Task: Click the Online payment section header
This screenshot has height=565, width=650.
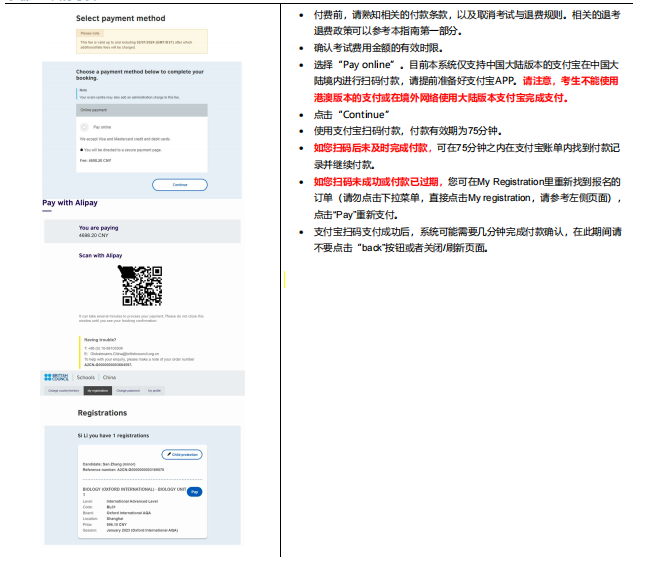Action: 142,110
